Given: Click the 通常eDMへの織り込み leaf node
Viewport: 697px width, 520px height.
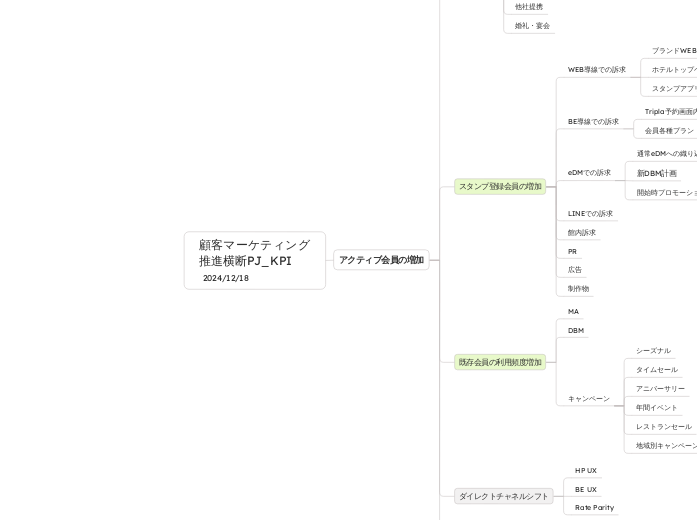Looking at the screenshot, I should click(x=667, y=154).
